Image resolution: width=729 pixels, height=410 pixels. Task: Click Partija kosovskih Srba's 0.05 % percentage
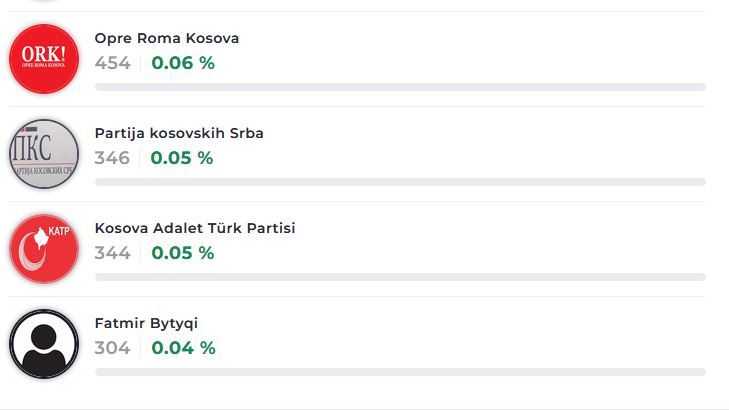pyautogui.click(x=182, y=158)
